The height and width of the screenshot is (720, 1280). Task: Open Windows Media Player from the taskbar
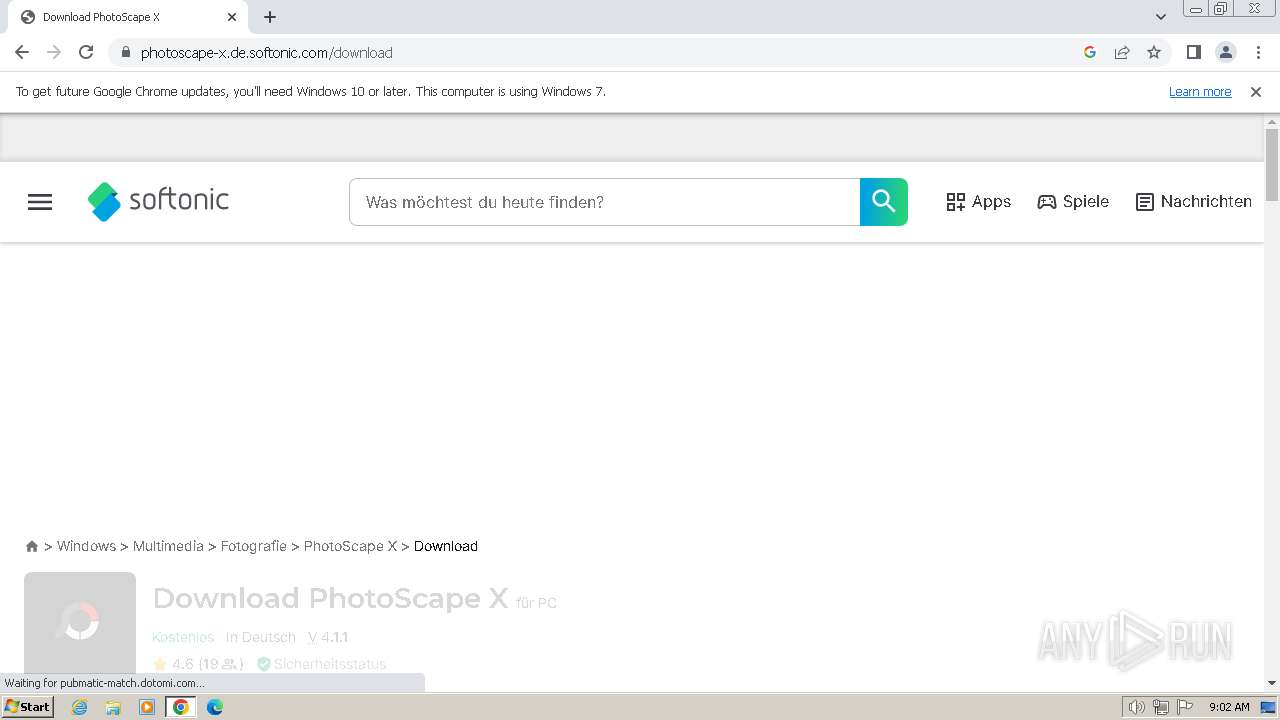pos(147,707)
